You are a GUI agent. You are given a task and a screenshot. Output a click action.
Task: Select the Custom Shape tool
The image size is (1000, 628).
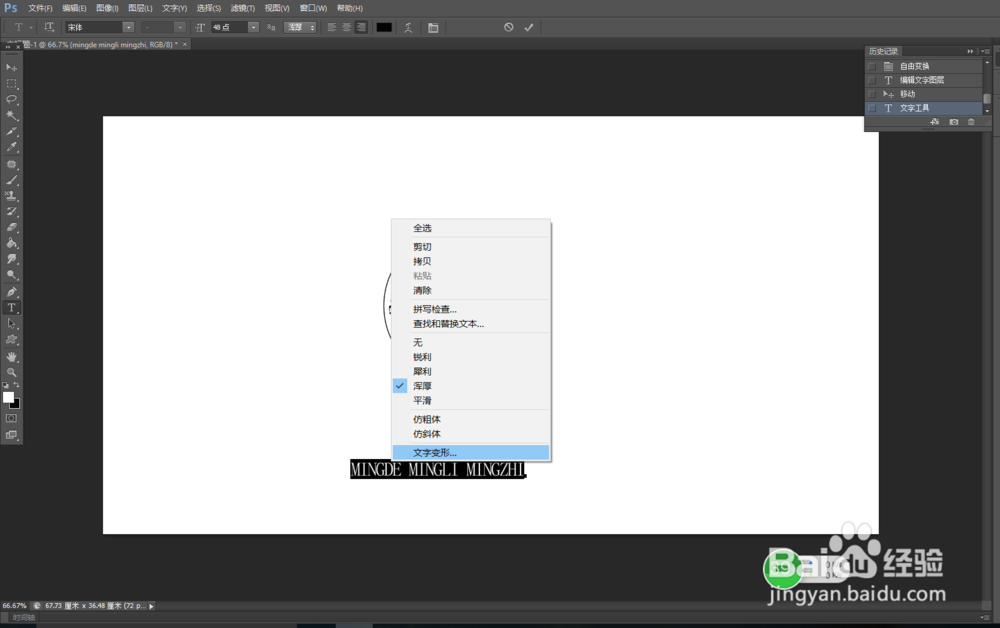tap(11, 340)
